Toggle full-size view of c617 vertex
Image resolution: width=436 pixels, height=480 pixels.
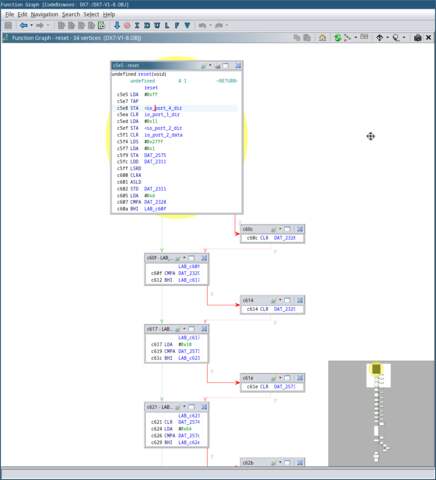(x=191, y=329)
